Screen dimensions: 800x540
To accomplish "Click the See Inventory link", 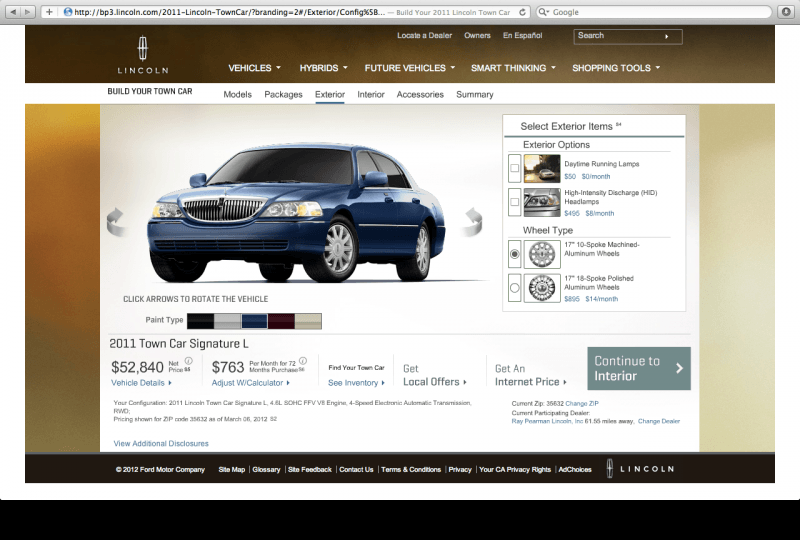I will pos(356,383).
